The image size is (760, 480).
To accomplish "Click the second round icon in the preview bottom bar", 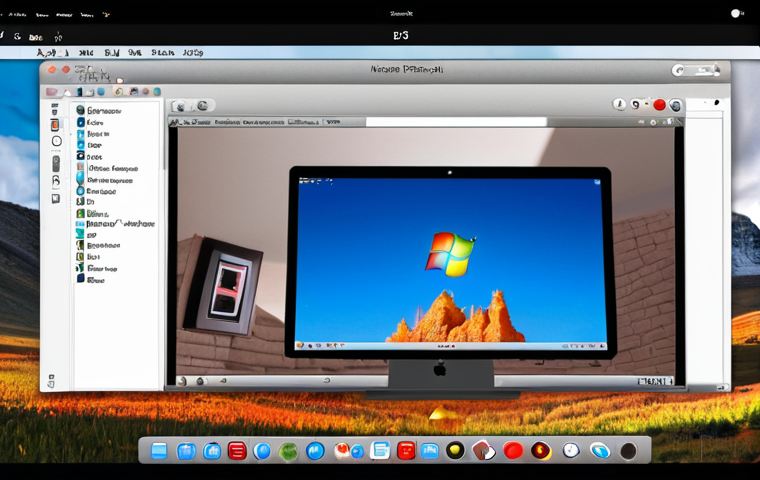I will pos(200,381).
